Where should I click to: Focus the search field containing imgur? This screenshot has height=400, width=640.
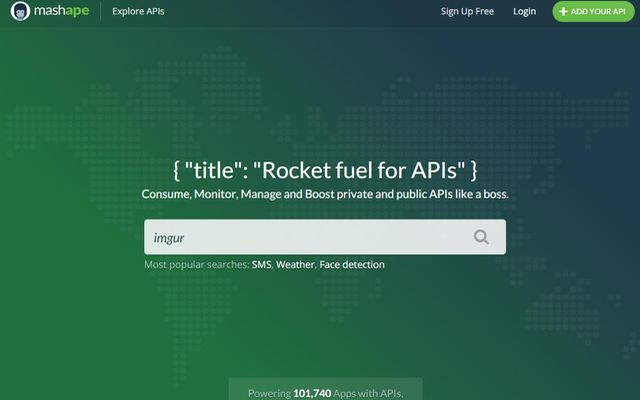tap(325, 237)
